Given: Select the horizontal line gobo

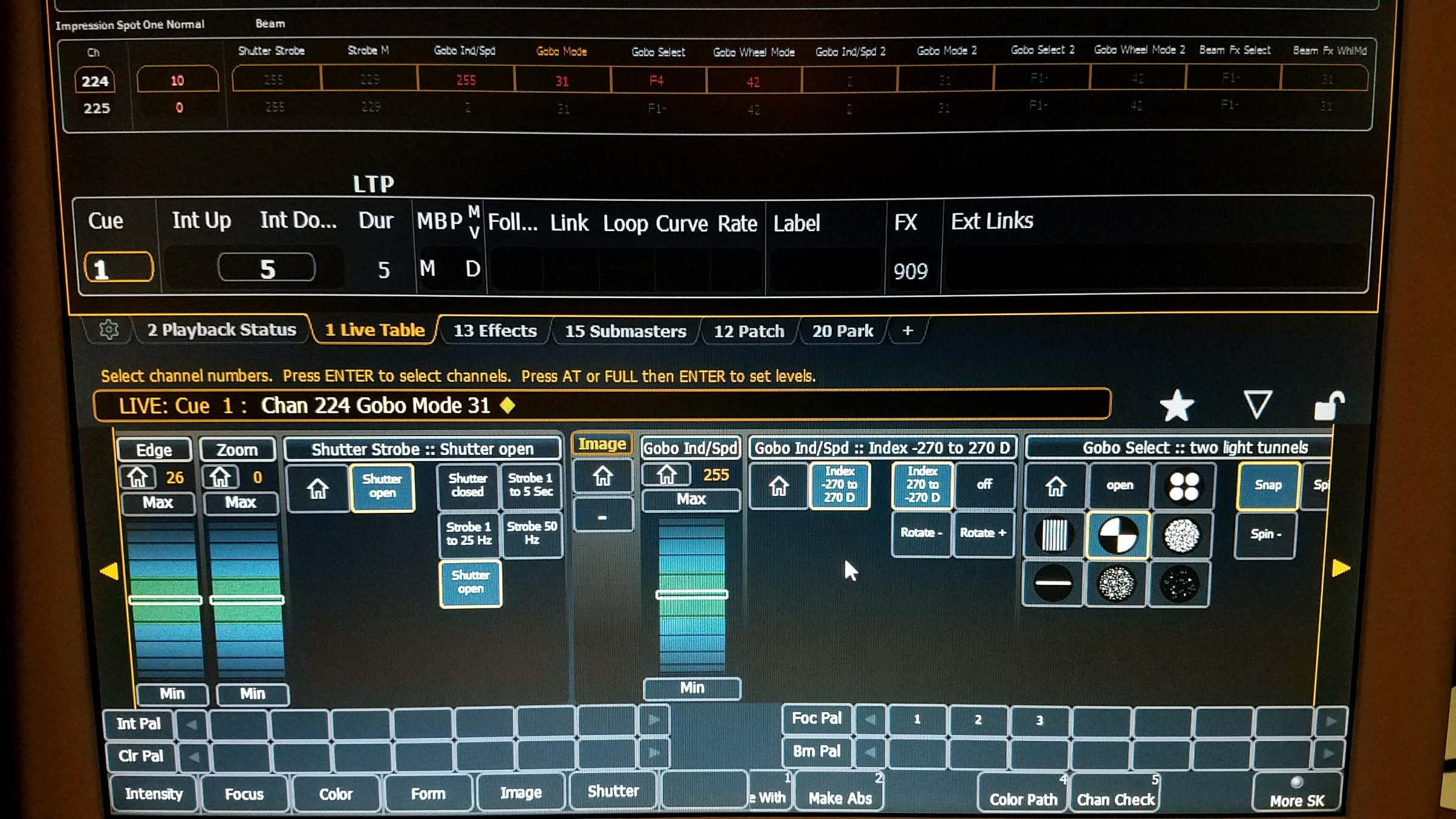Looking at the screenshot, I should pos(1053,584).
